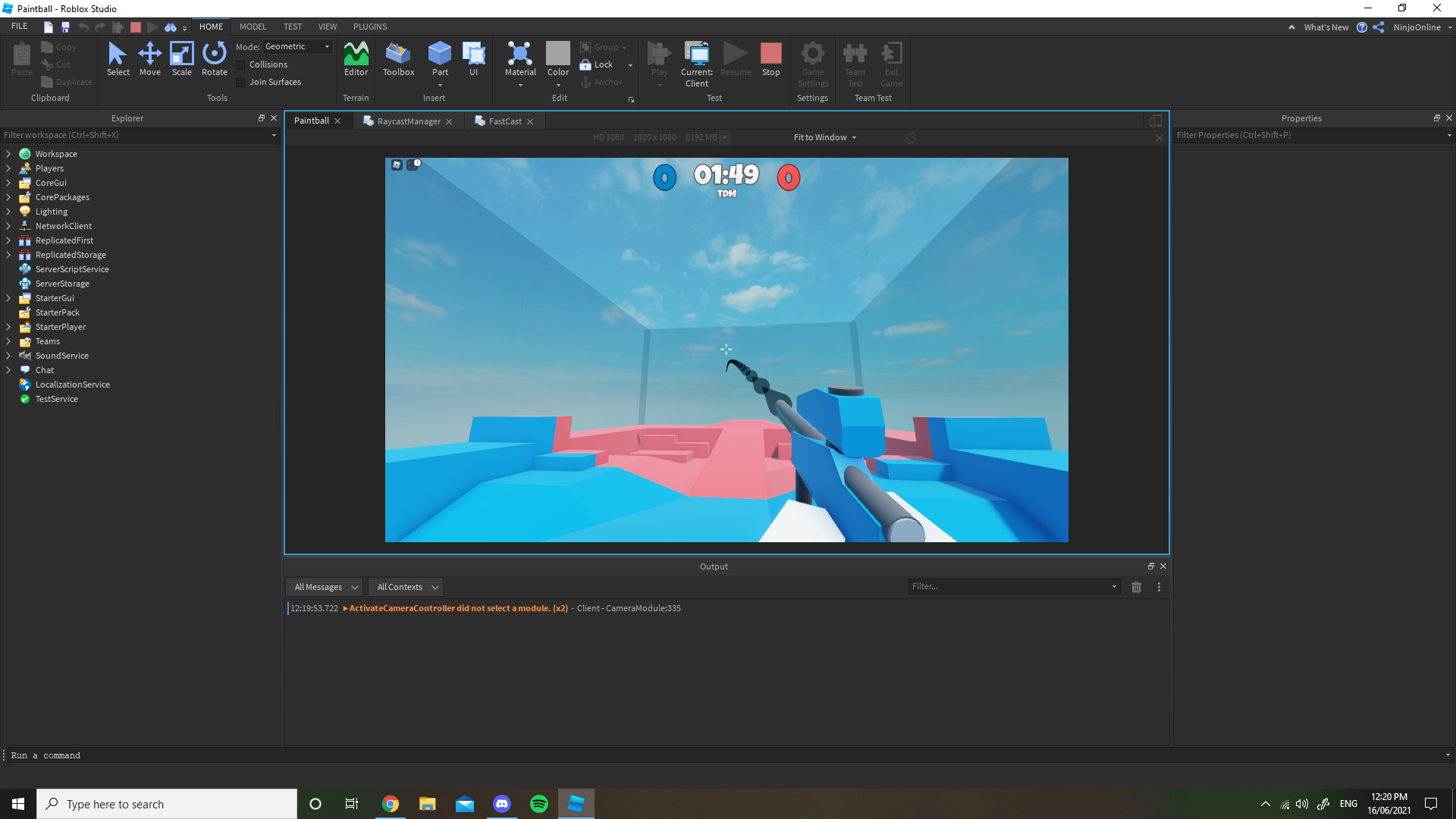Choose the Scale tool
1456x819 pixels.
[181, 58]
